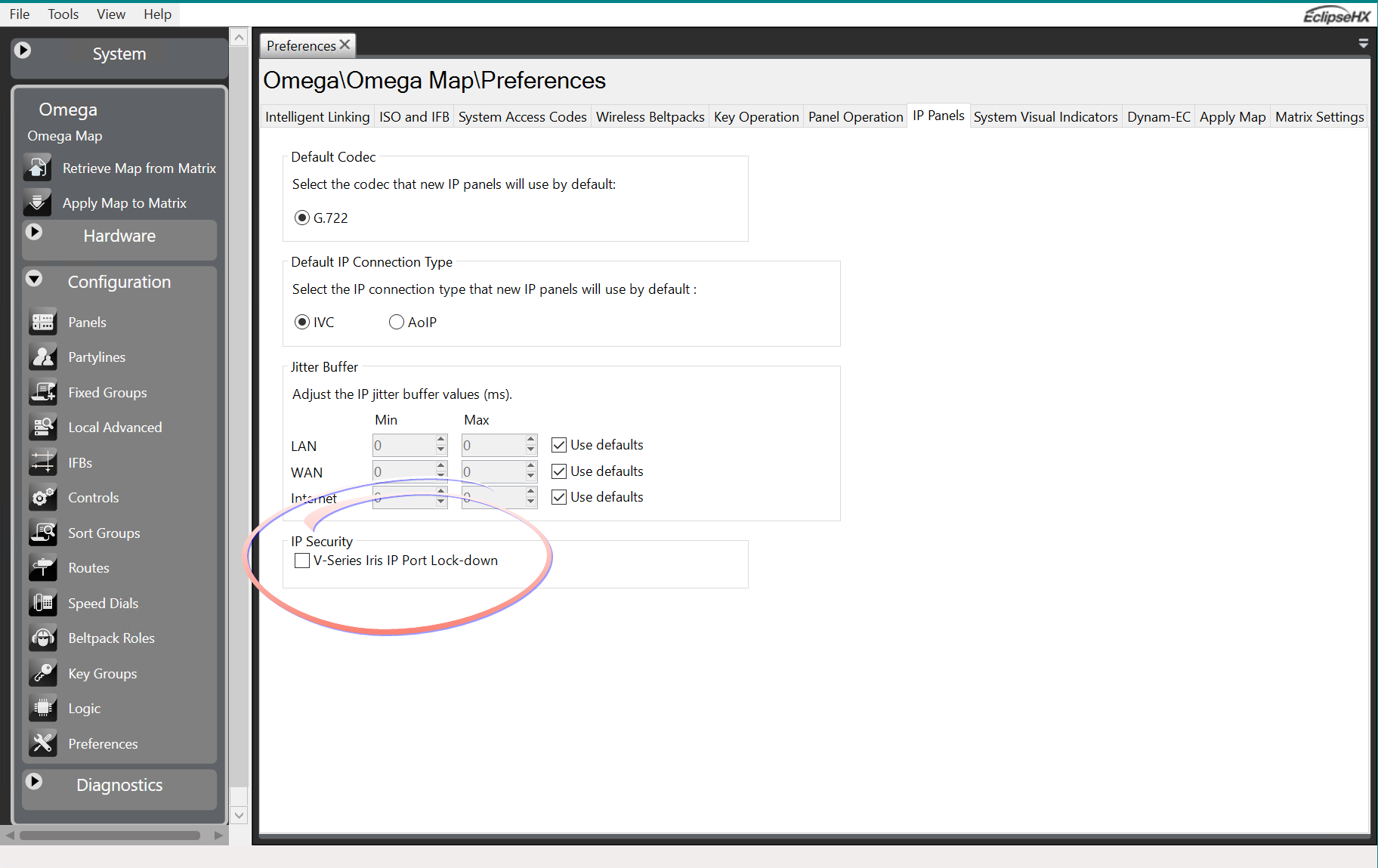Open the Panels configuration icon
The height and width of the screenshot is (868, 1378).
tap(43, 322)
